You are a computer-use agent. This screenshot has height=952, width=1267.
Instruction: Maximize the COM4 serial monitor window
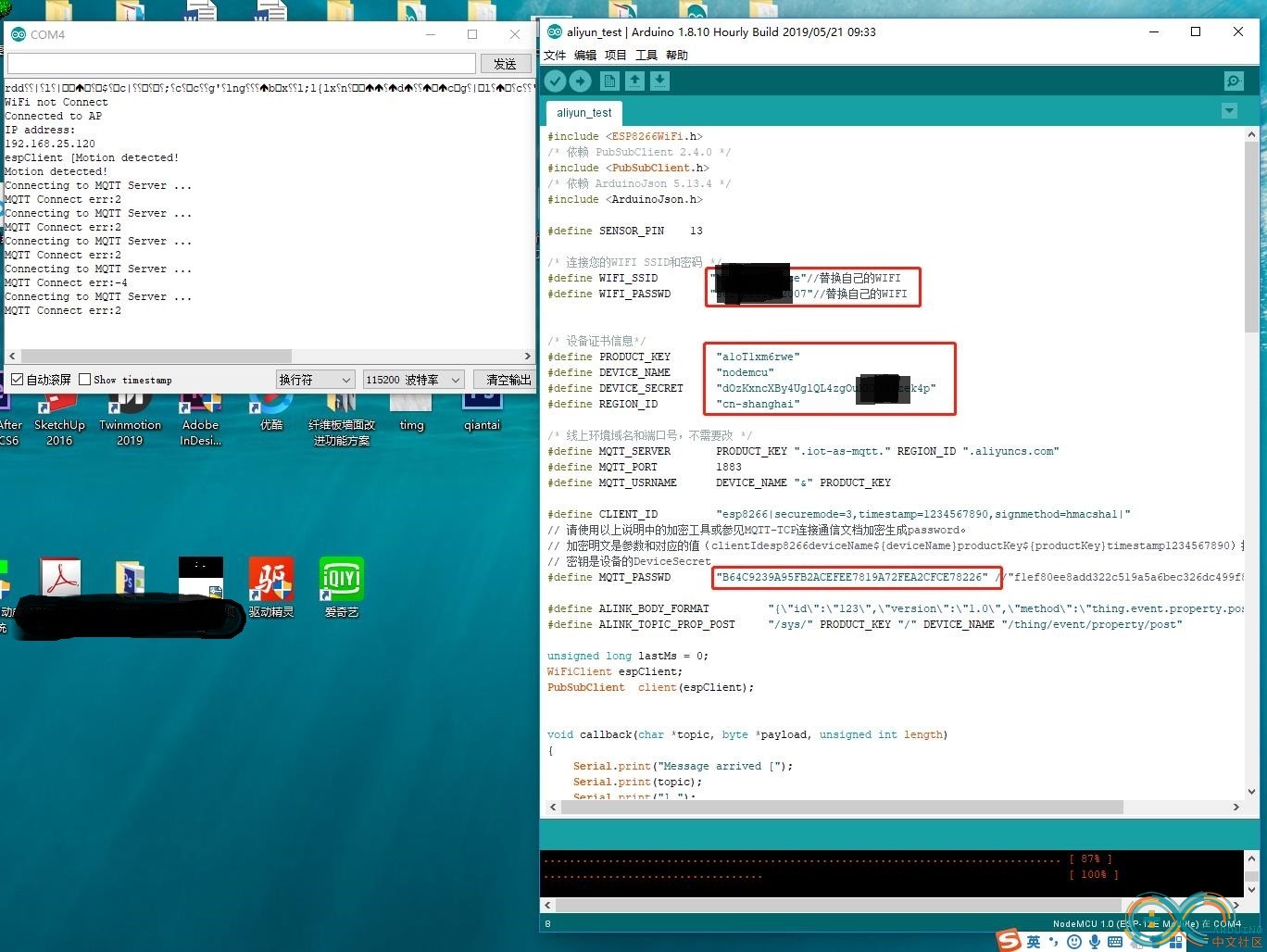(472, 34)
